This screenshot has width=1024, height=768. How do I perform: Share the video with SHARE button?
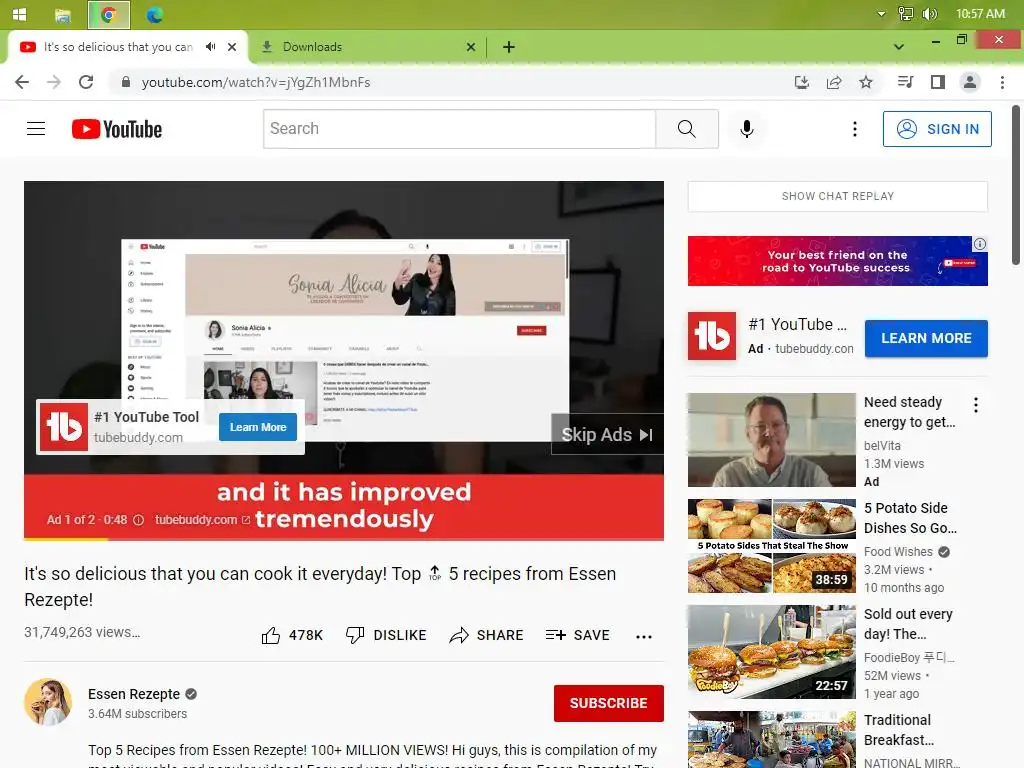click(487, 635)
